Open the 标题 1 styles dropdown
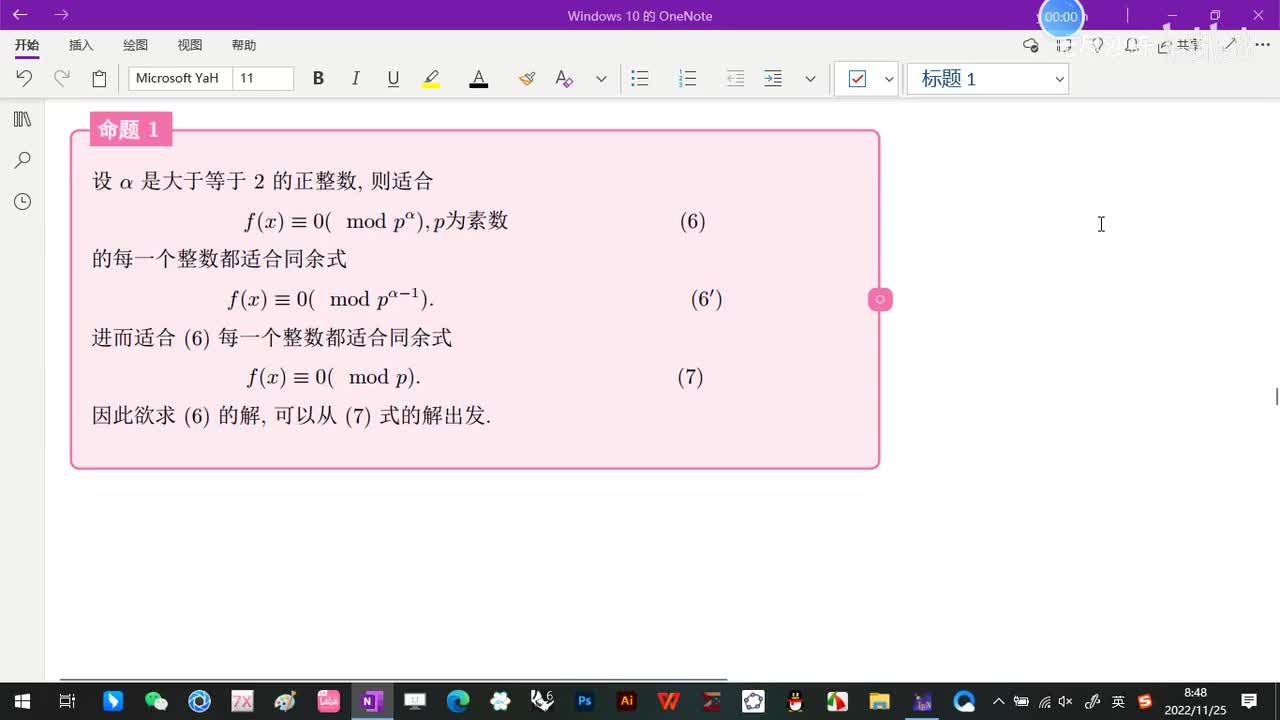This screenshot has height=720, width=1280. [988, 79]
